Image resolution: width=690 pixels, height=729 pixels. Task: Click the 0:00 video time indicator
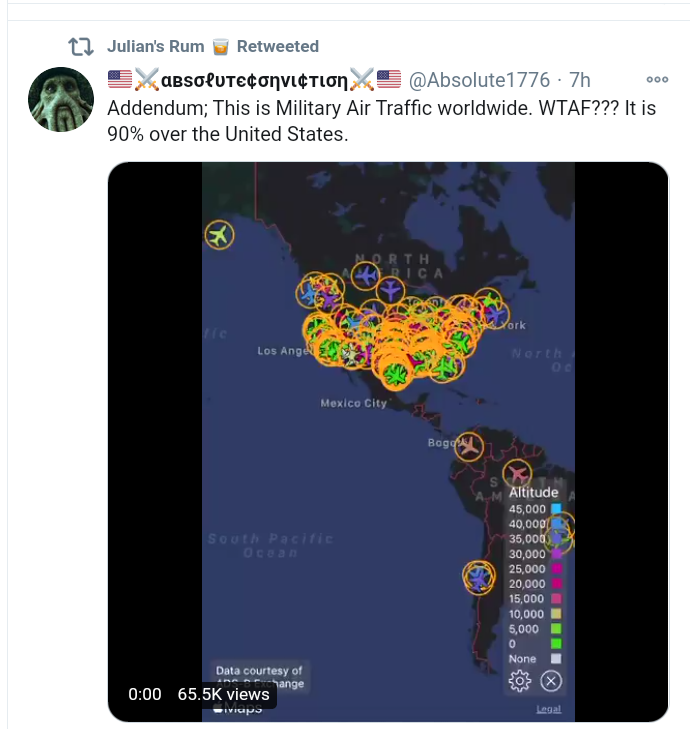pyautogui.click(x=145, y=694)
